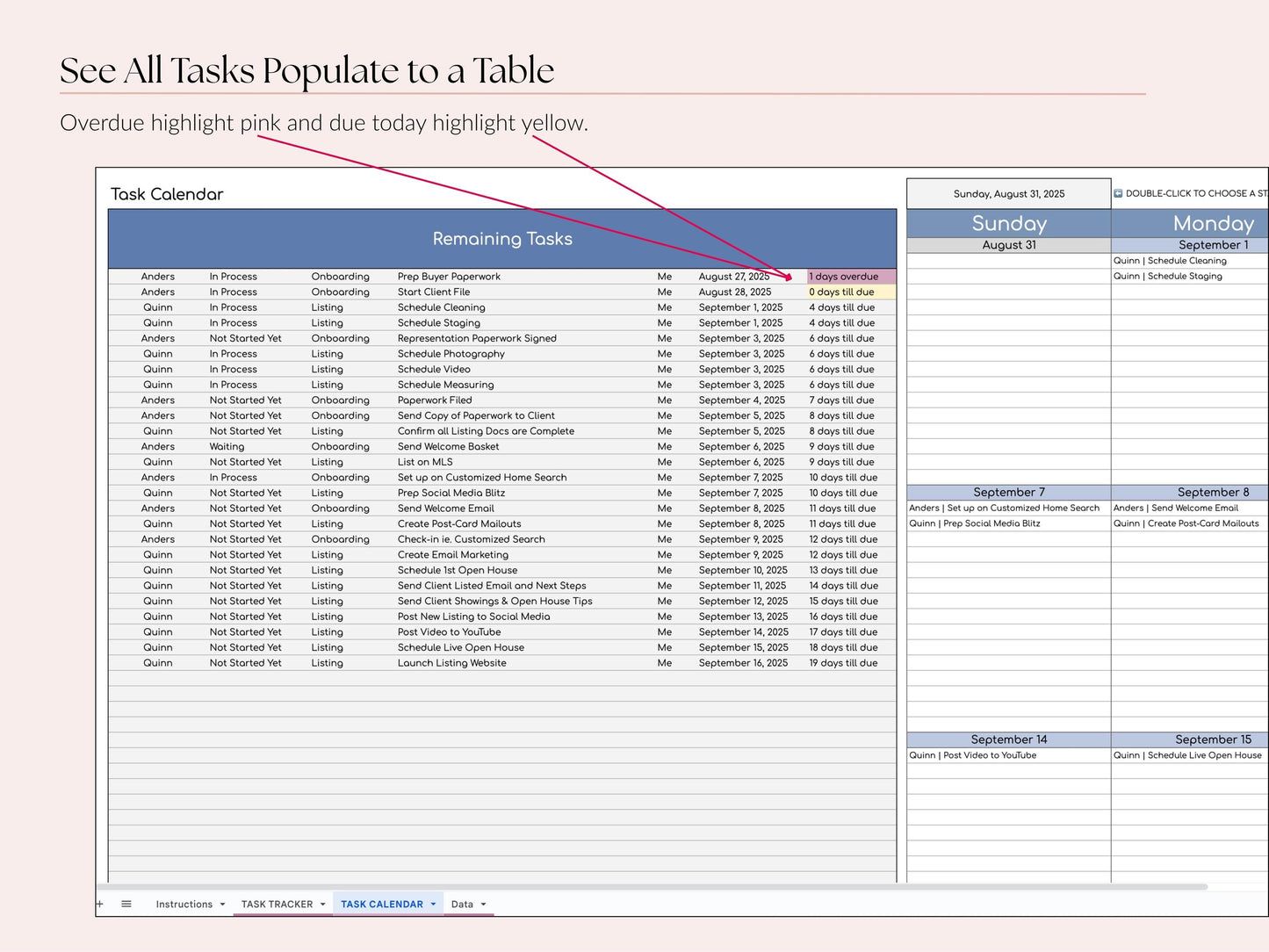Screen dimensions: 1269x952
Task: Click the 'Remaining Tasks' header
Action: 502,239
